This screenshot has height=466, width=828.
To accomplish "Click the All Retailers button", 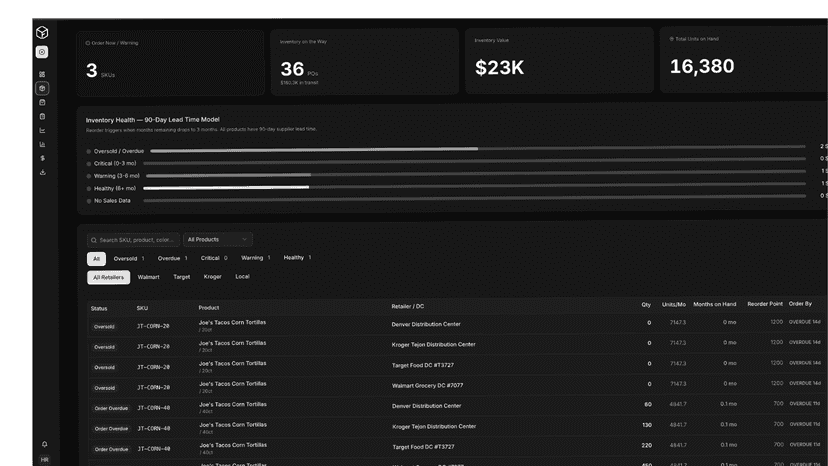I will point(108,277).
